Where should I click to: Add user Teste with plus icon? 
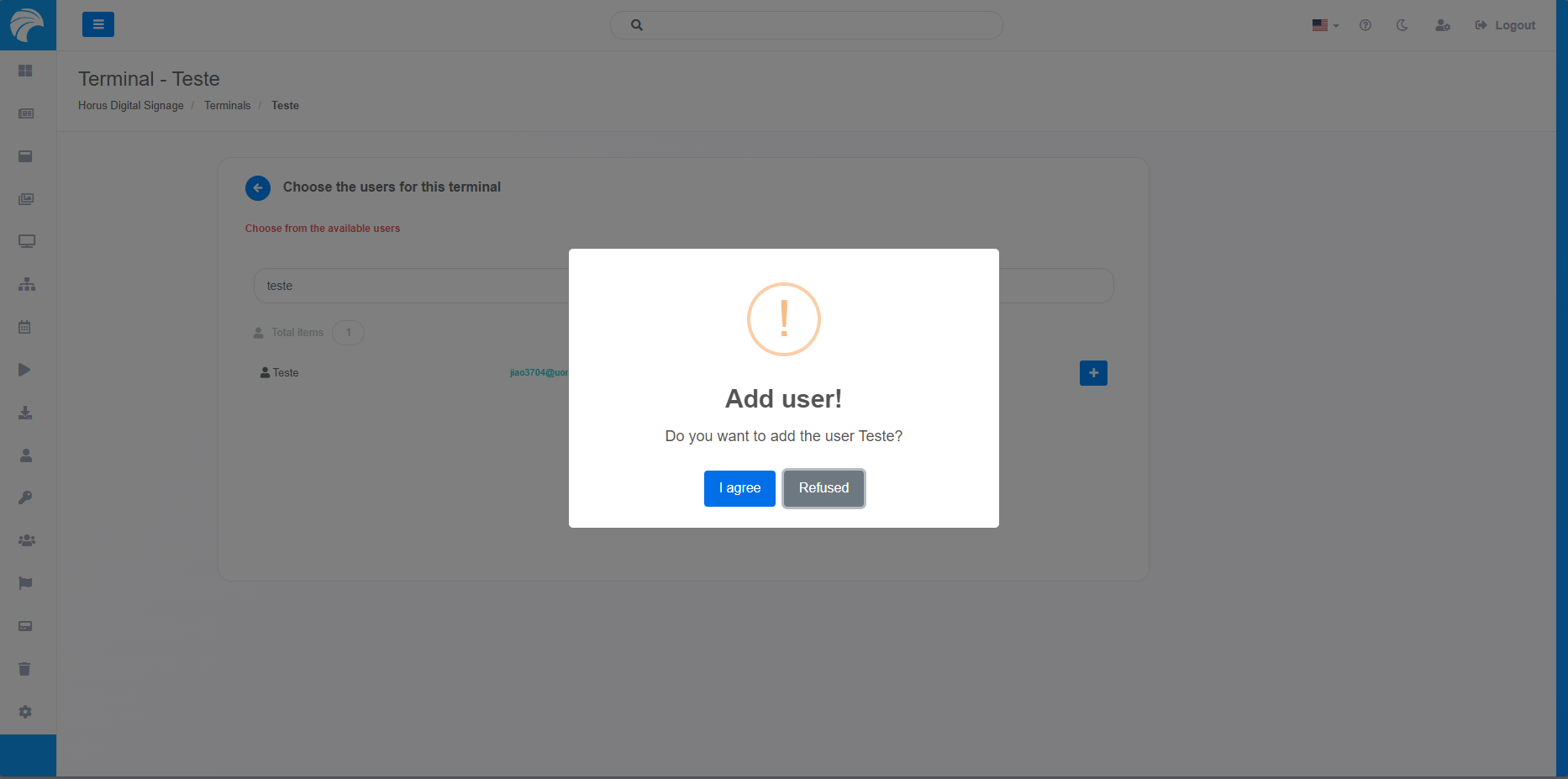(1092, 373)
